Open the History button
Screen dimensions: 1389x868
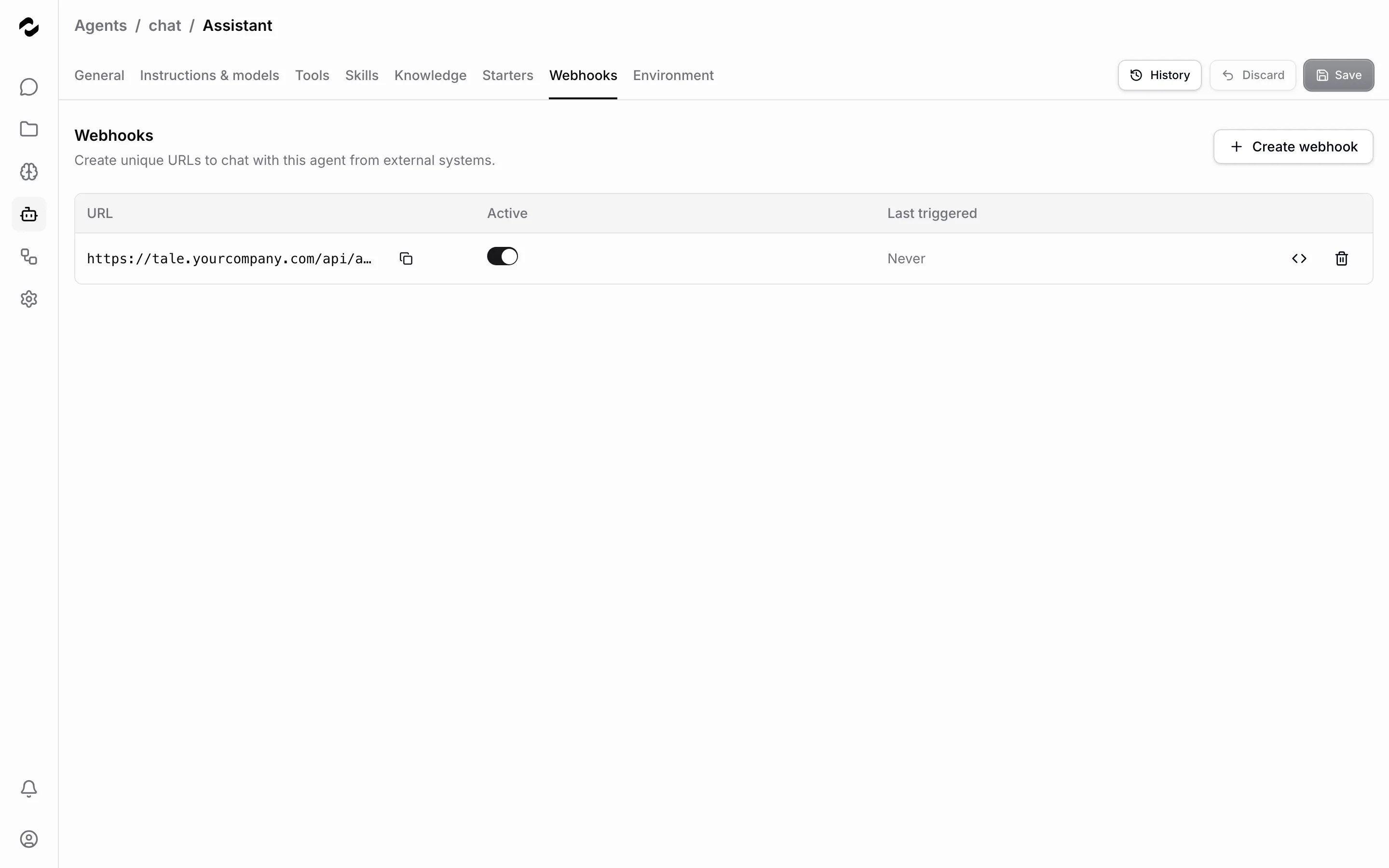(x=1159, y=75)
